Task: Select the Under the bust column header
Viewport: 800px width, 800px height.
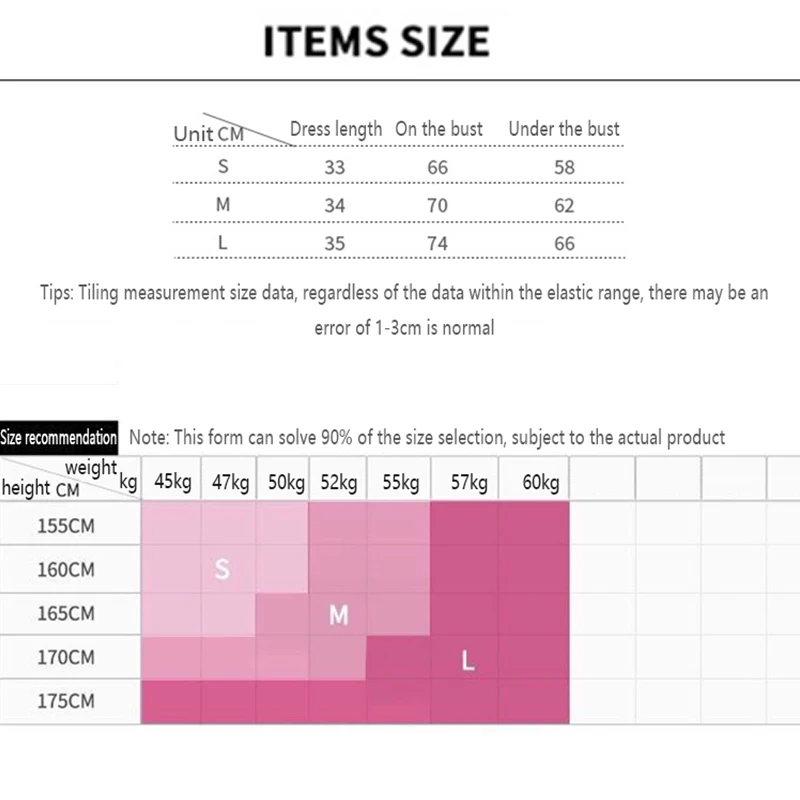Action: (564, 129)
